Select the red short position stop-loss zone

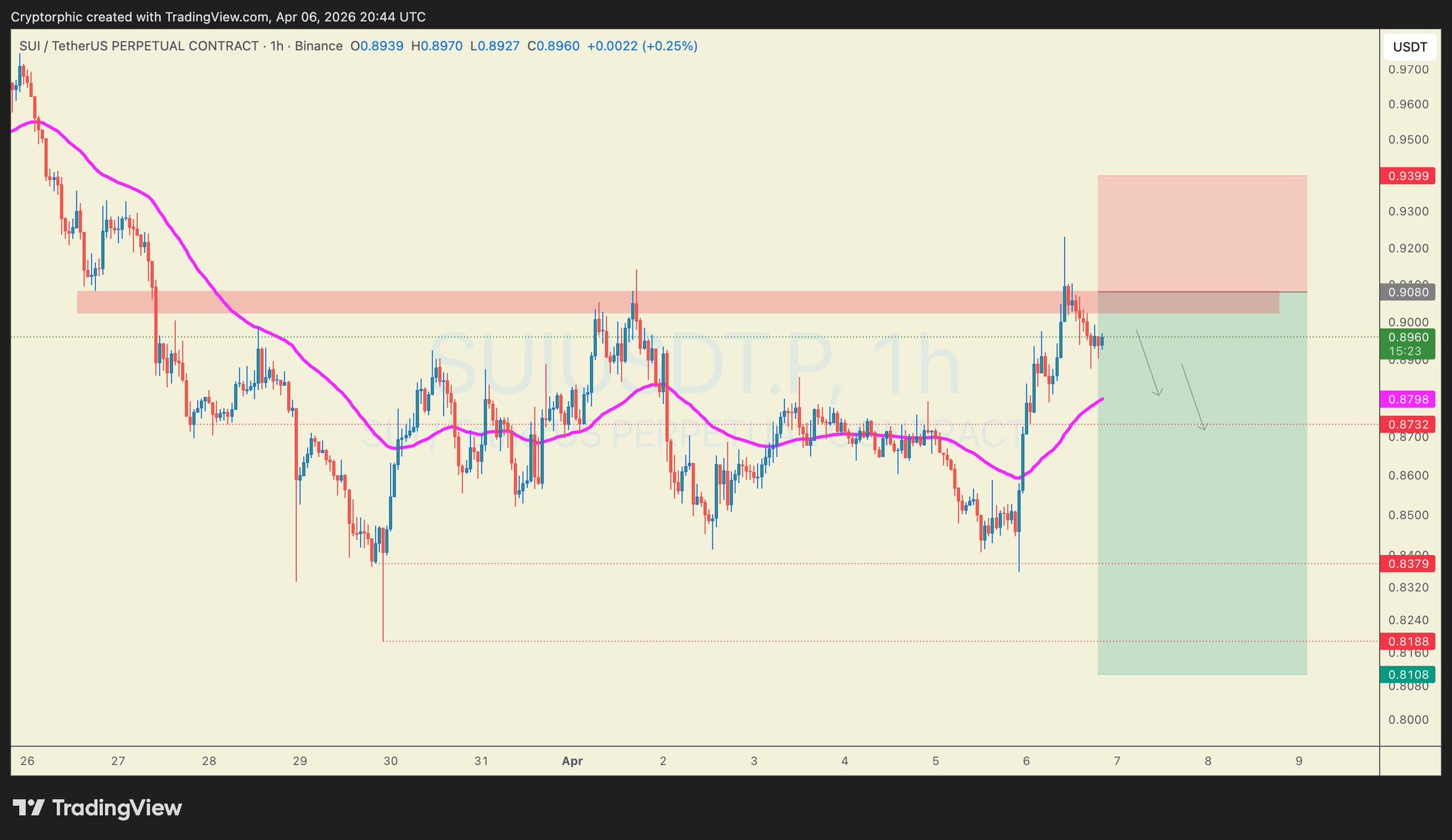[x=1202, y=233]
